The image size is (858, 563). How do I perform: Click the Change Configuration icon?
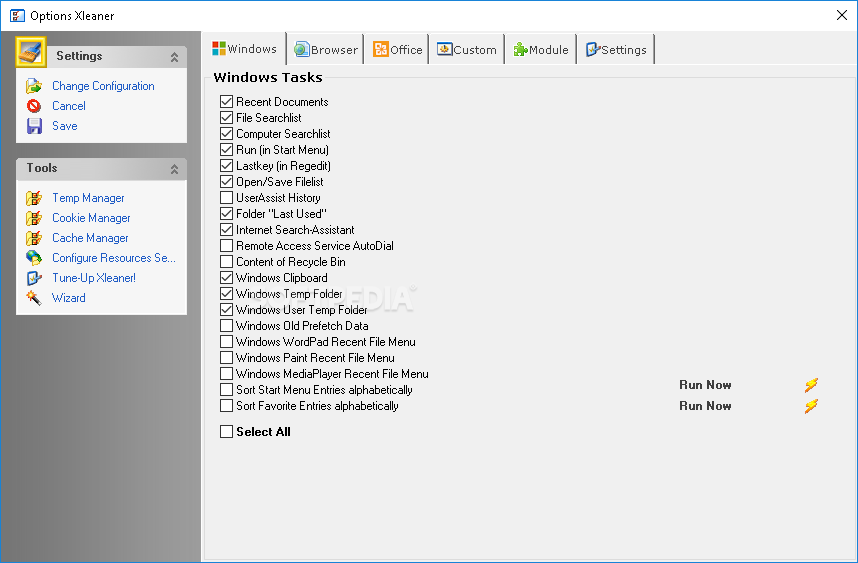34,86
